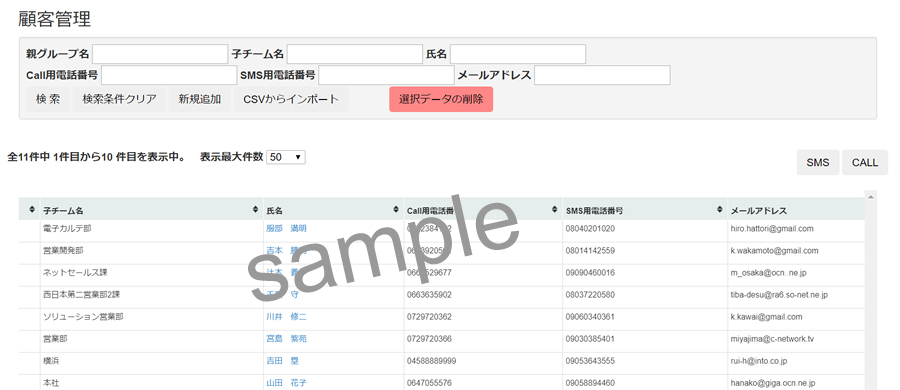Select SMS number 09060340361
The height and width of the screenshot is (390, 900).
click(590, 316)
